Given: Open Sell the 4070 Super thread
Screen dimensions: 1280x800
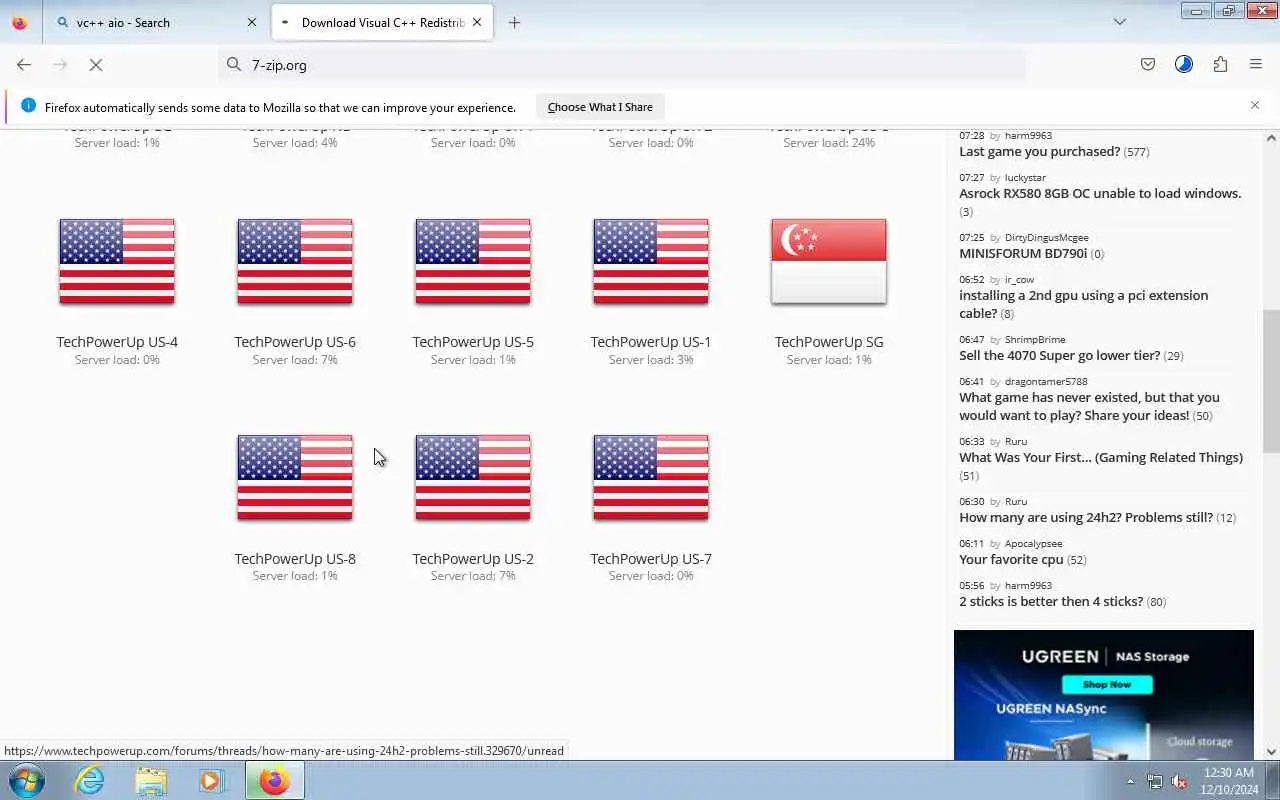Looking at the screenshot, I should tap(1059, 355).
